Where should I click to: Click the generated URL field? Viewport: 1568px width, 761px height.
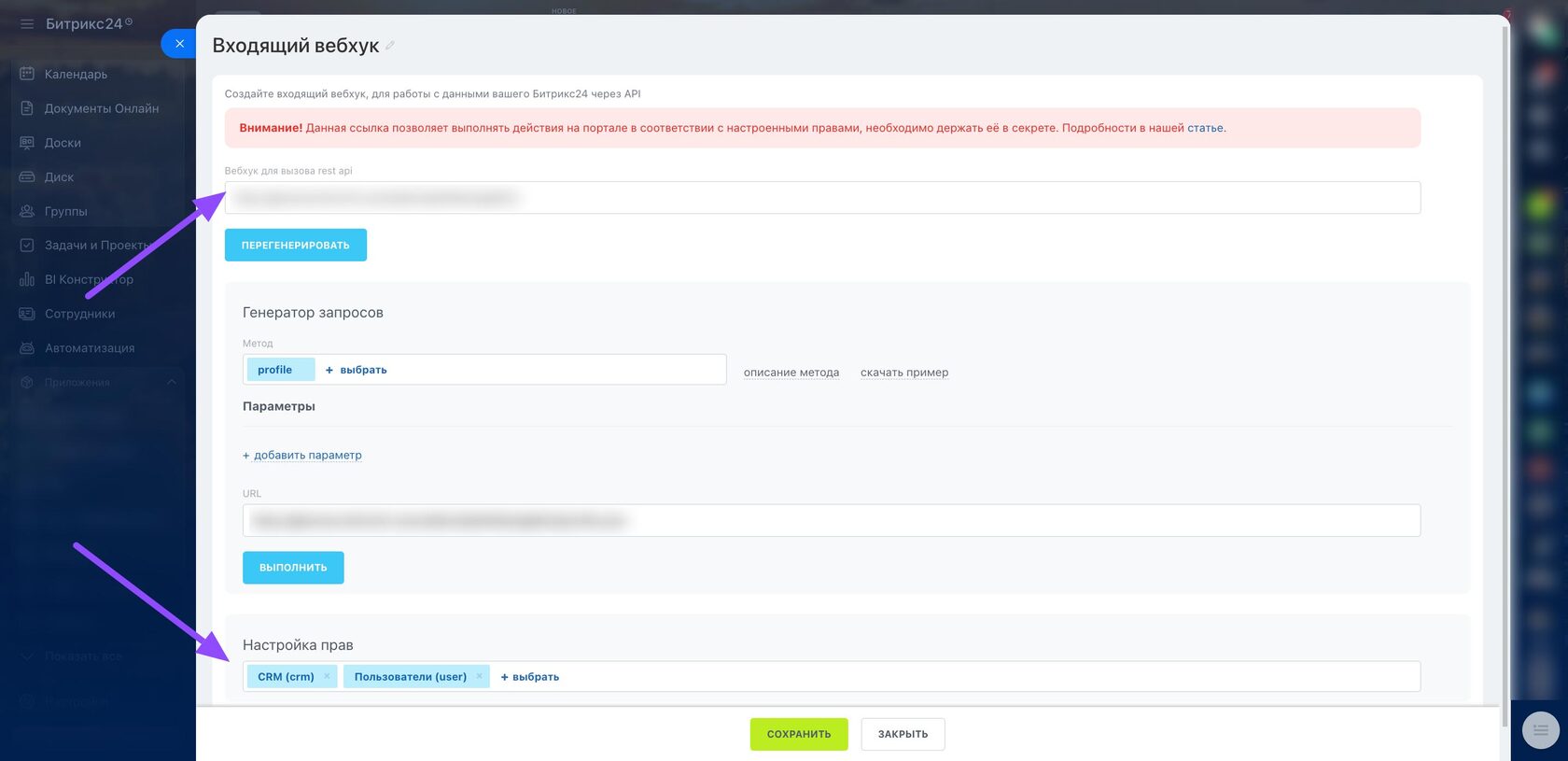(x=832, y=521)
